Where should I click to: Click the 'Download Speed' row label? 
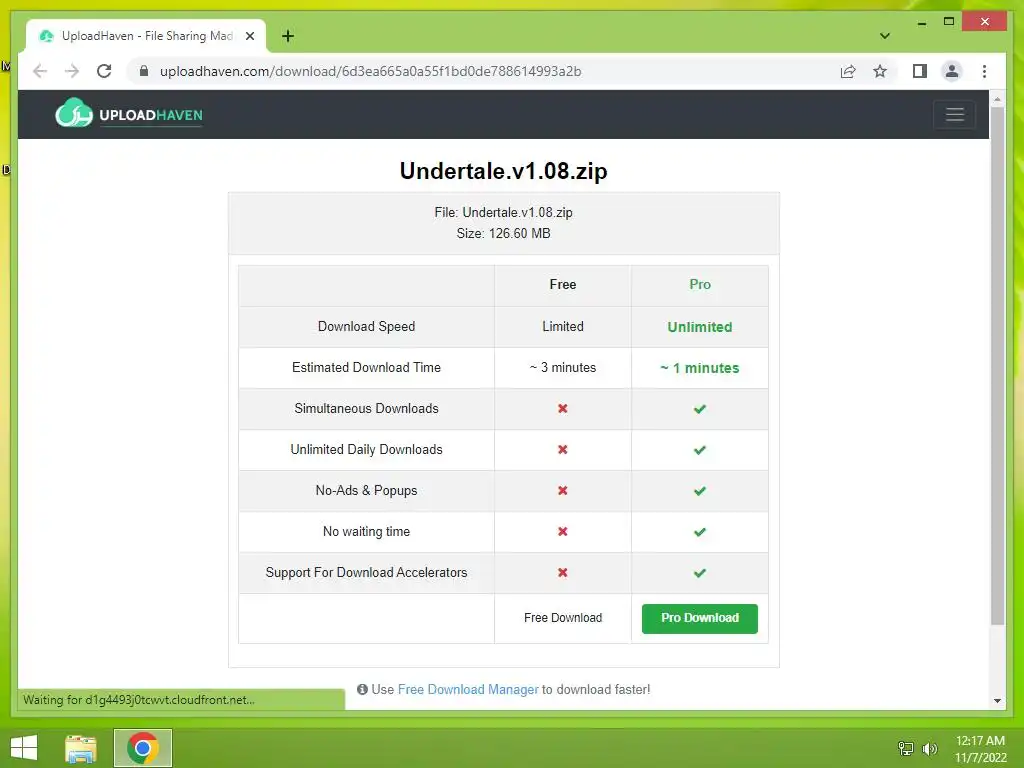pos(366,327)
